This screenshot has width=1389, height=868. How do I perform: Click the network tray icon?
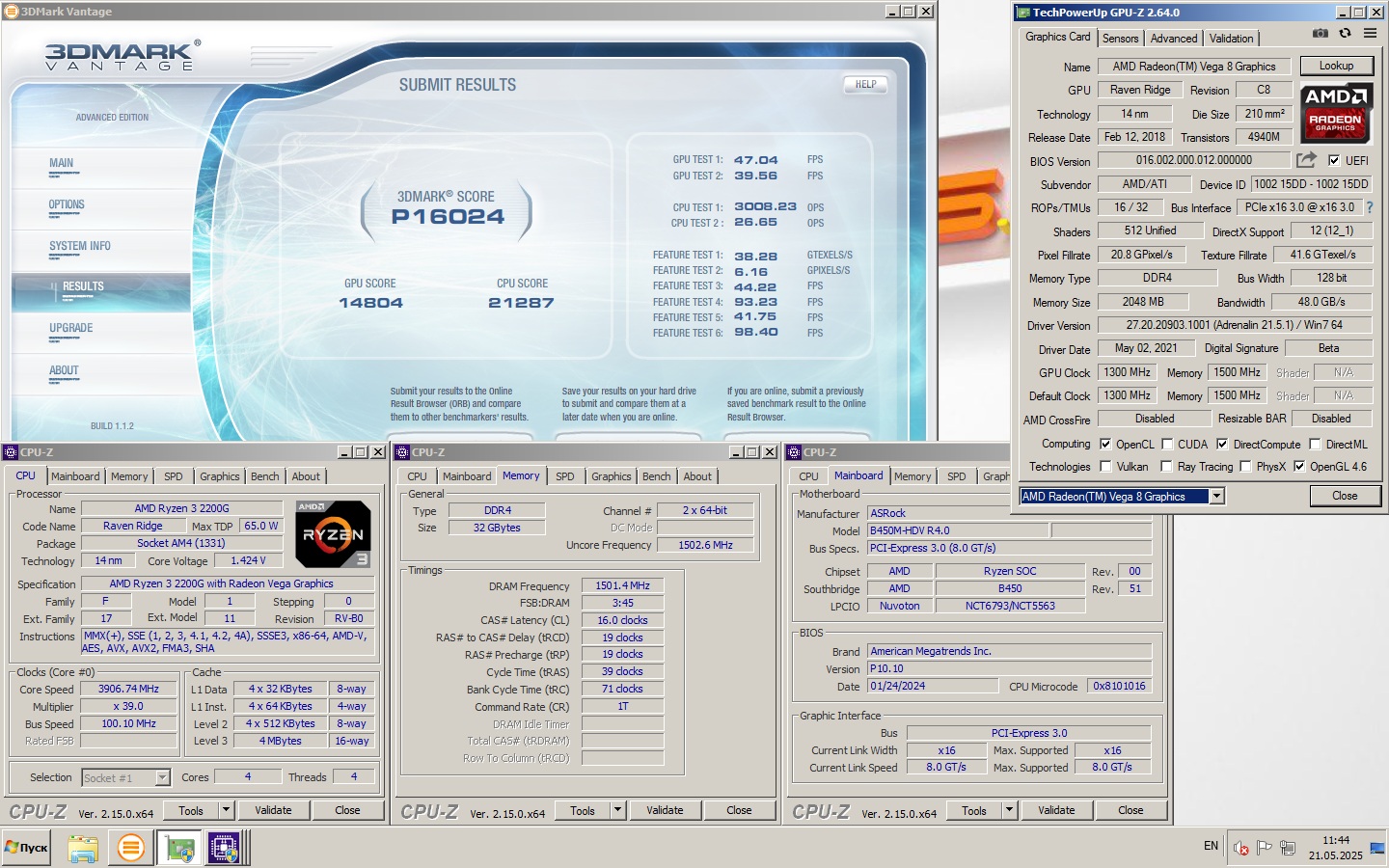pyautogui.click(x=1288, y=848)
